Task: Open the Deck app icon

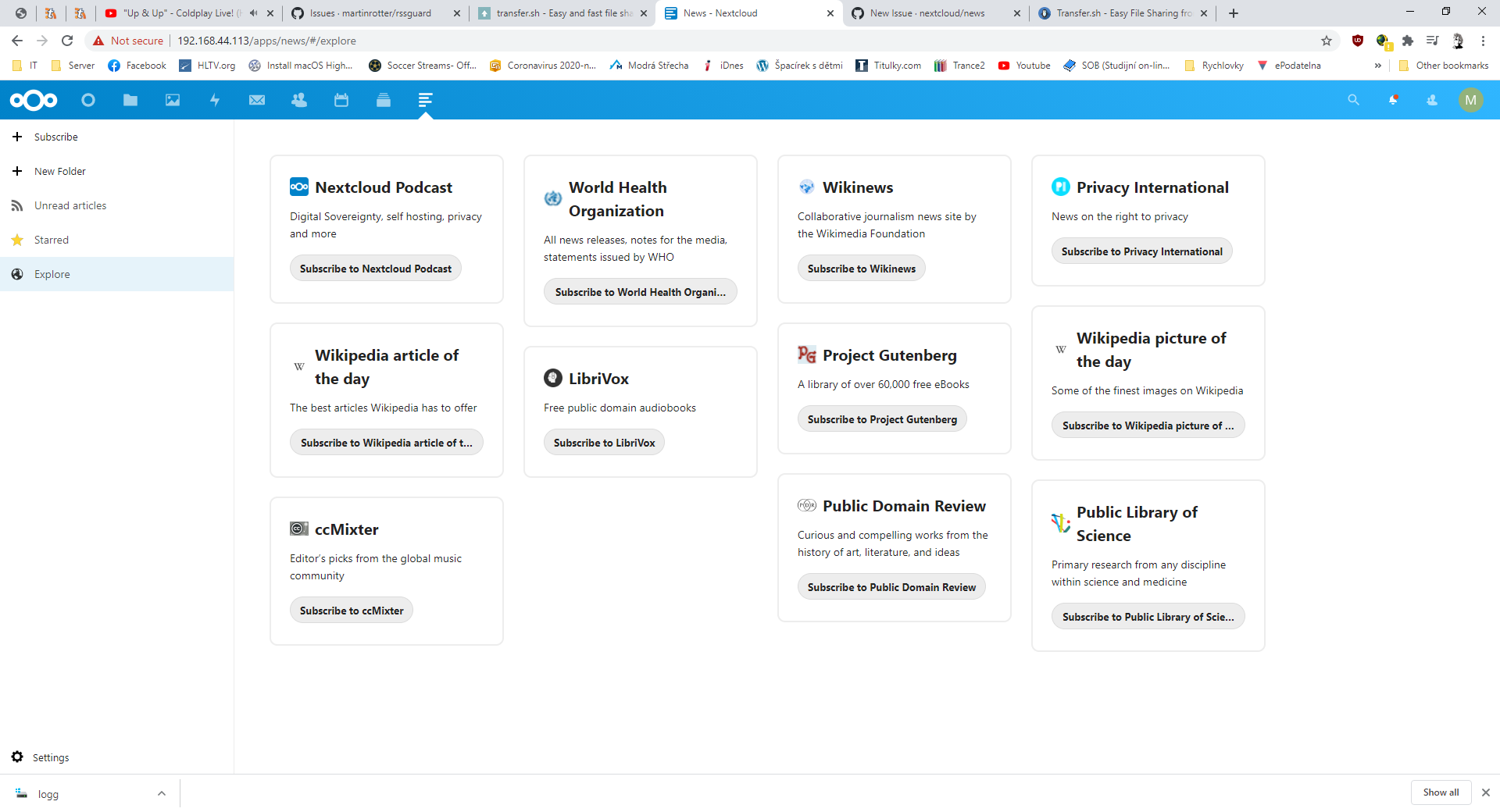Action: pyautogui.click(x=384, y=100)
